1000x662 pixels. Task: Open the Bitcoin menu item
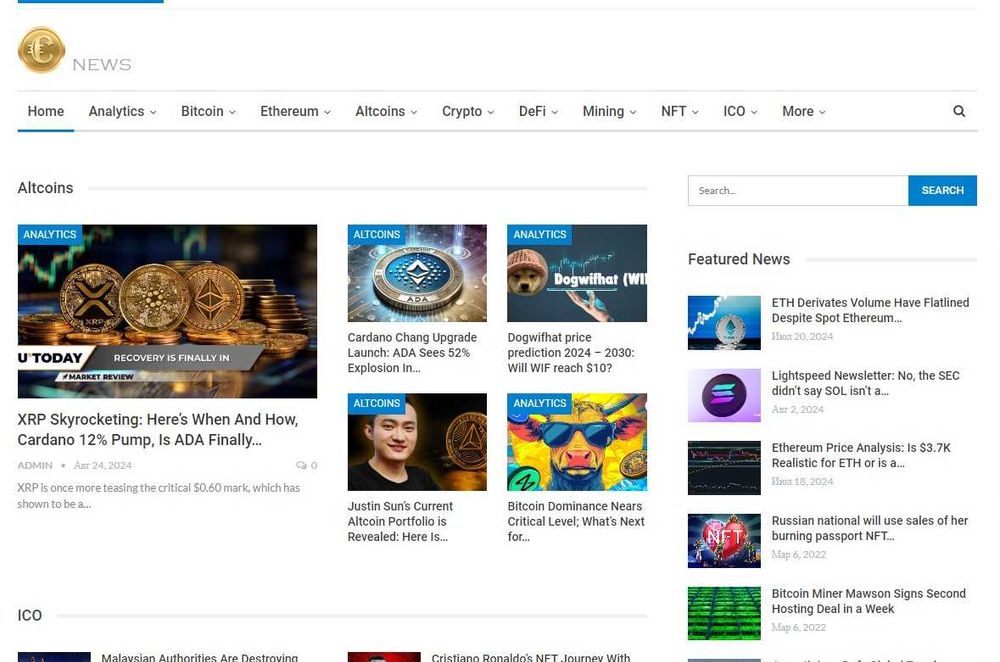[x=202, y=111]
